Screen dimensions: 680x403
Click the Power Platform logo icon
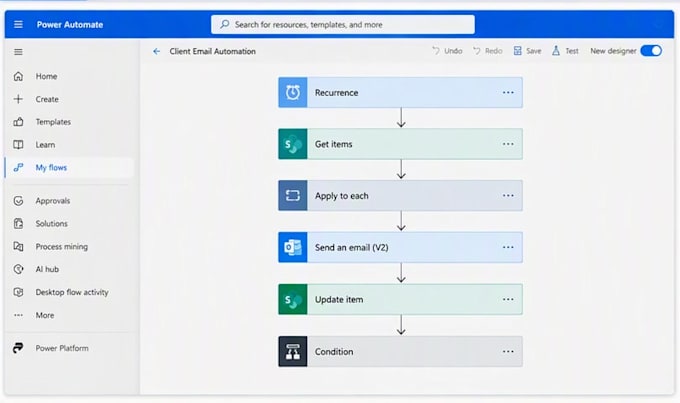18,348
